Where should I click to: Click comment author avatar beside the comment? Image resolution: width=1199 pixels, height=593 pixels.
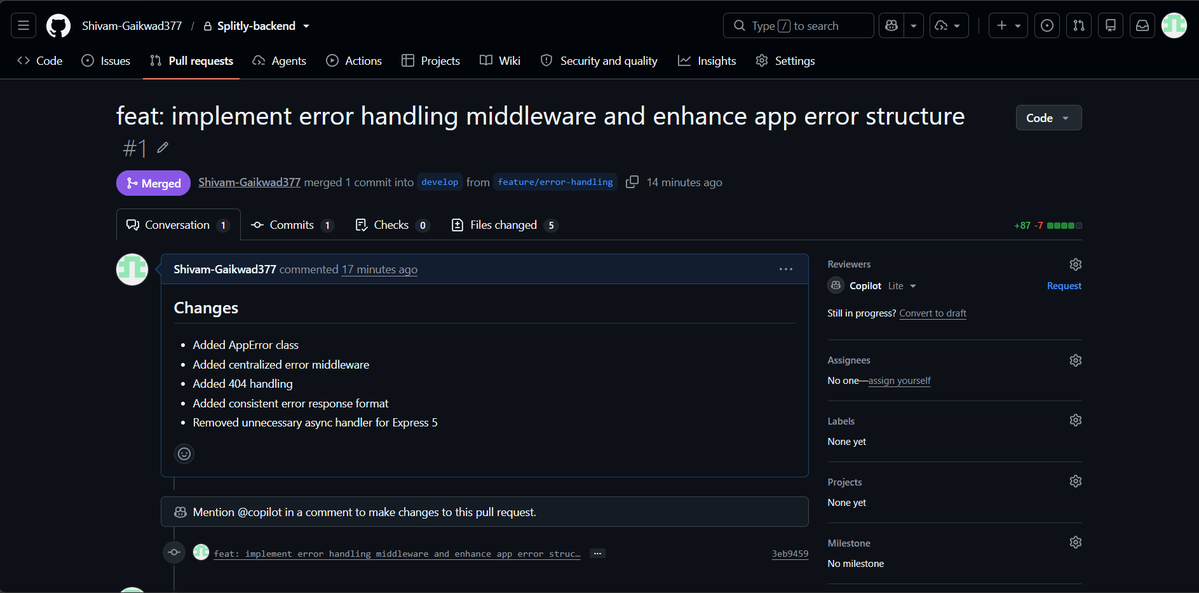pyautogui.click(x=132, y=269)
